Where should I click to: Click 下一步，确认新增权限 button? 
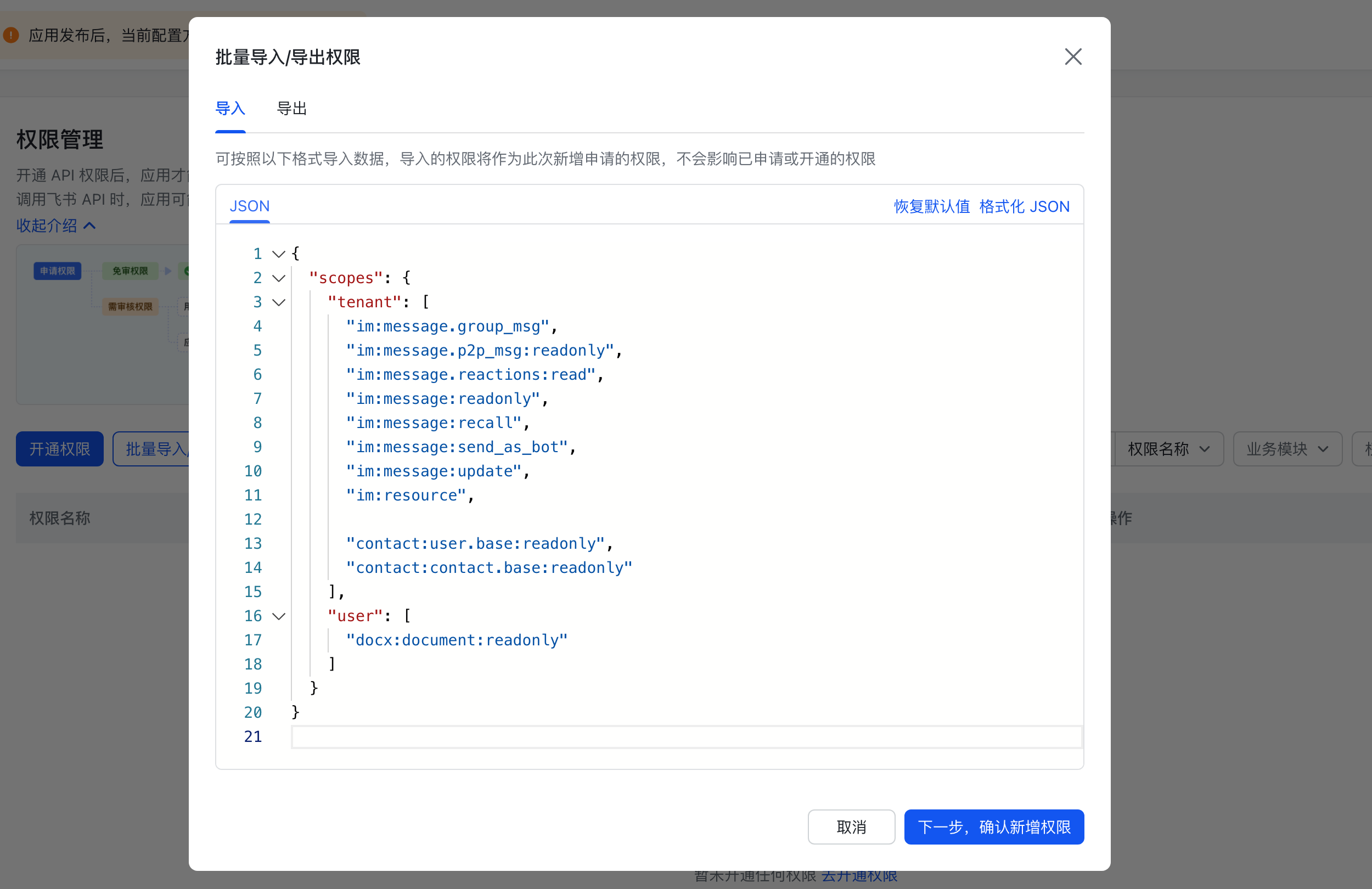point(993,827)
